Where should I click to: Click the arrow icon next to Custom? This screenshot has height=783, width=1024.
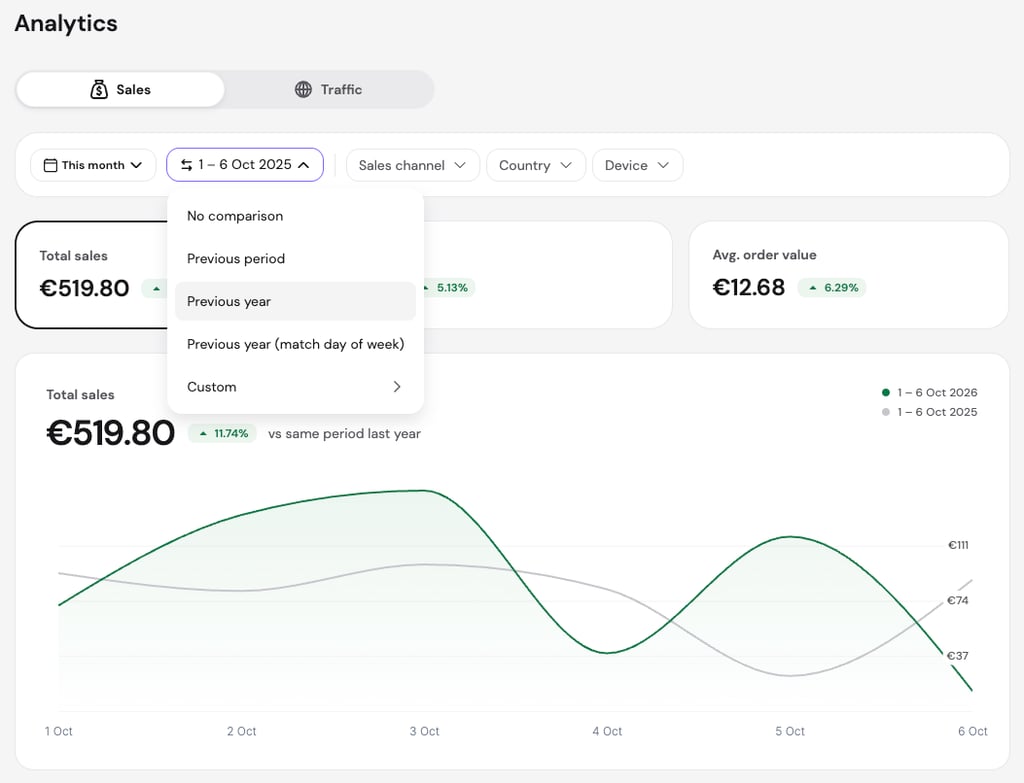click(396, 387)
